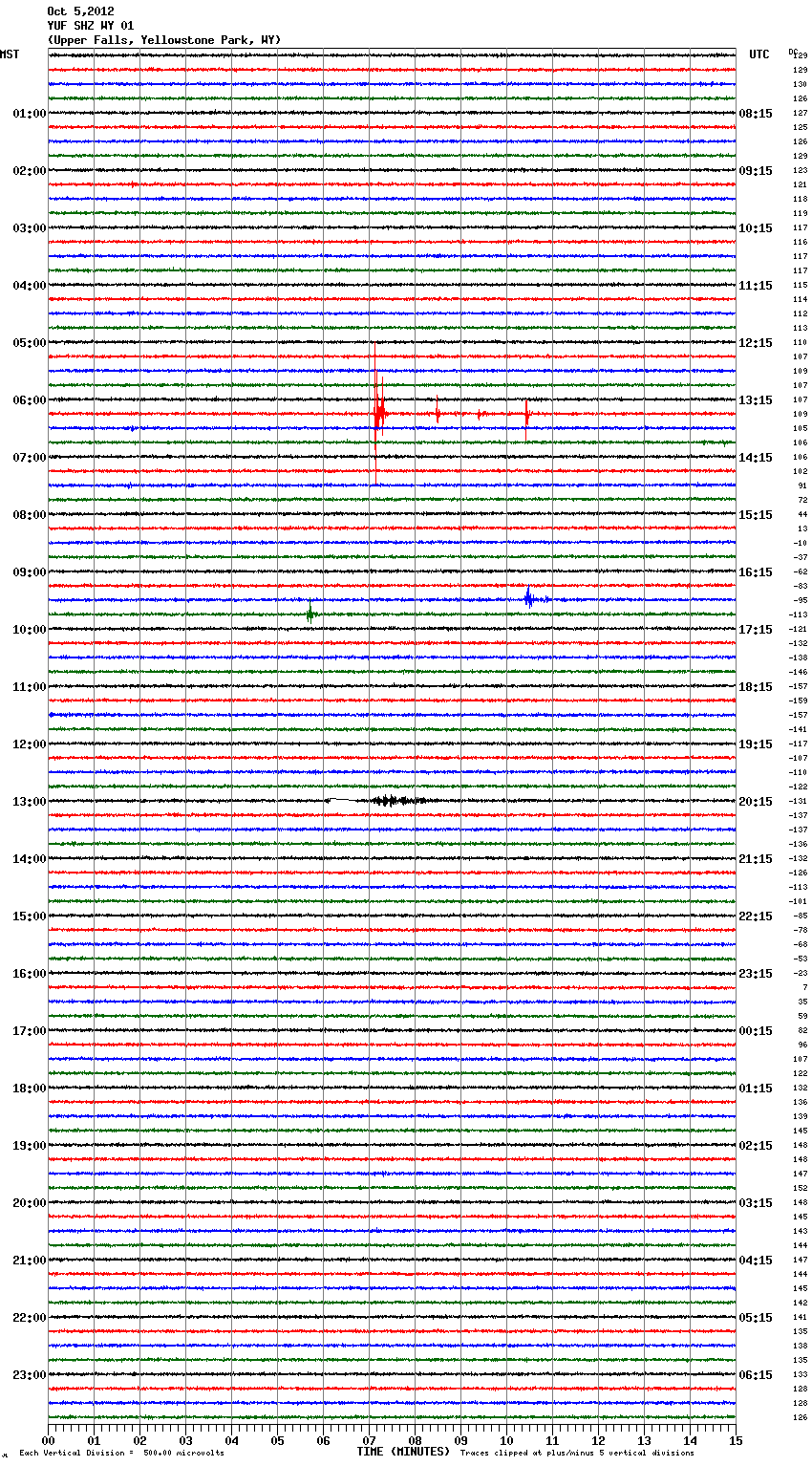This screenshot has width=812, height=1466.
Task: Click the 10:15 UTC time label
Action: (x=756, y=228)
